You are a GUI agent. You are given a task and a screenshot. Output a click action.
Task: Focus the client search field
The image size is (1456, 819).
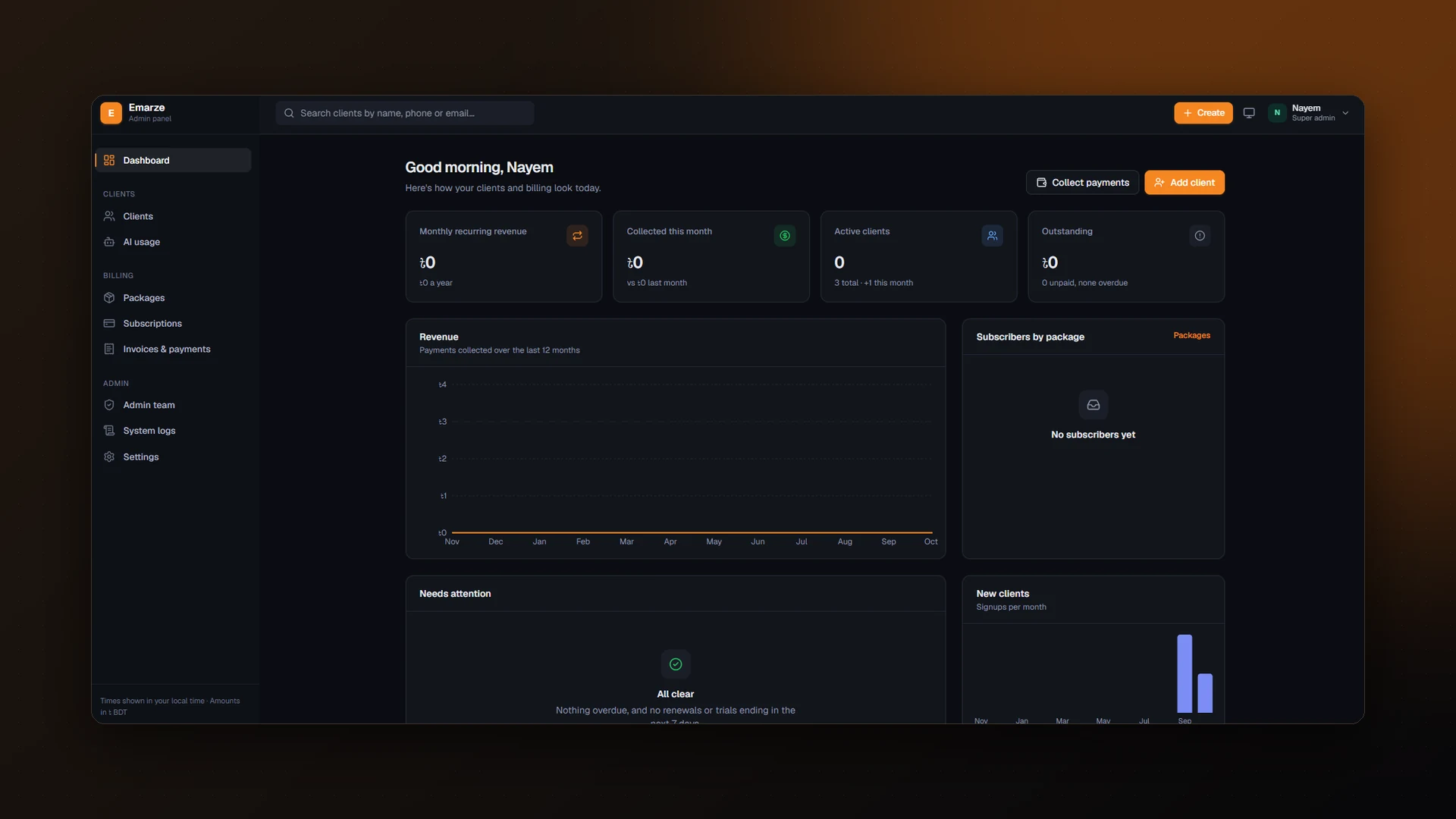pyautogui.click(x=405, y=113)
